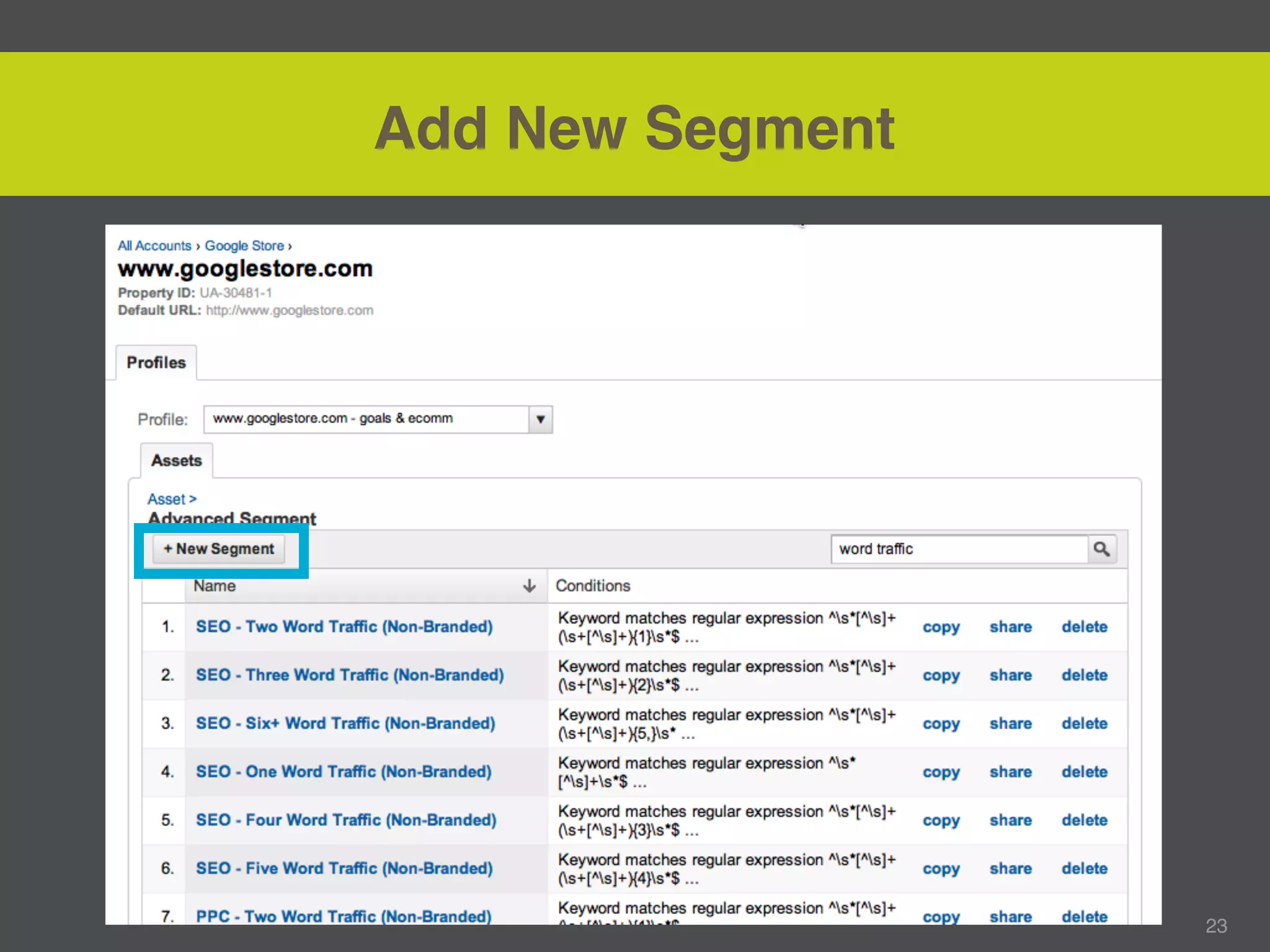Focus the word traffic search field
The height and width of the screenshot is (952, 1270).
click(959, 549)
